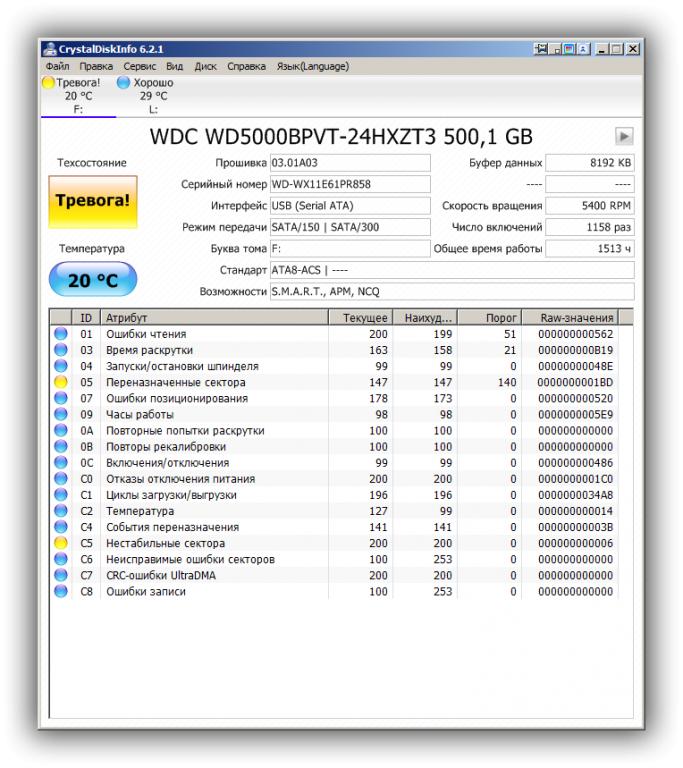
Task: Click the Буква тома field F:
Action: click(350, 249)
